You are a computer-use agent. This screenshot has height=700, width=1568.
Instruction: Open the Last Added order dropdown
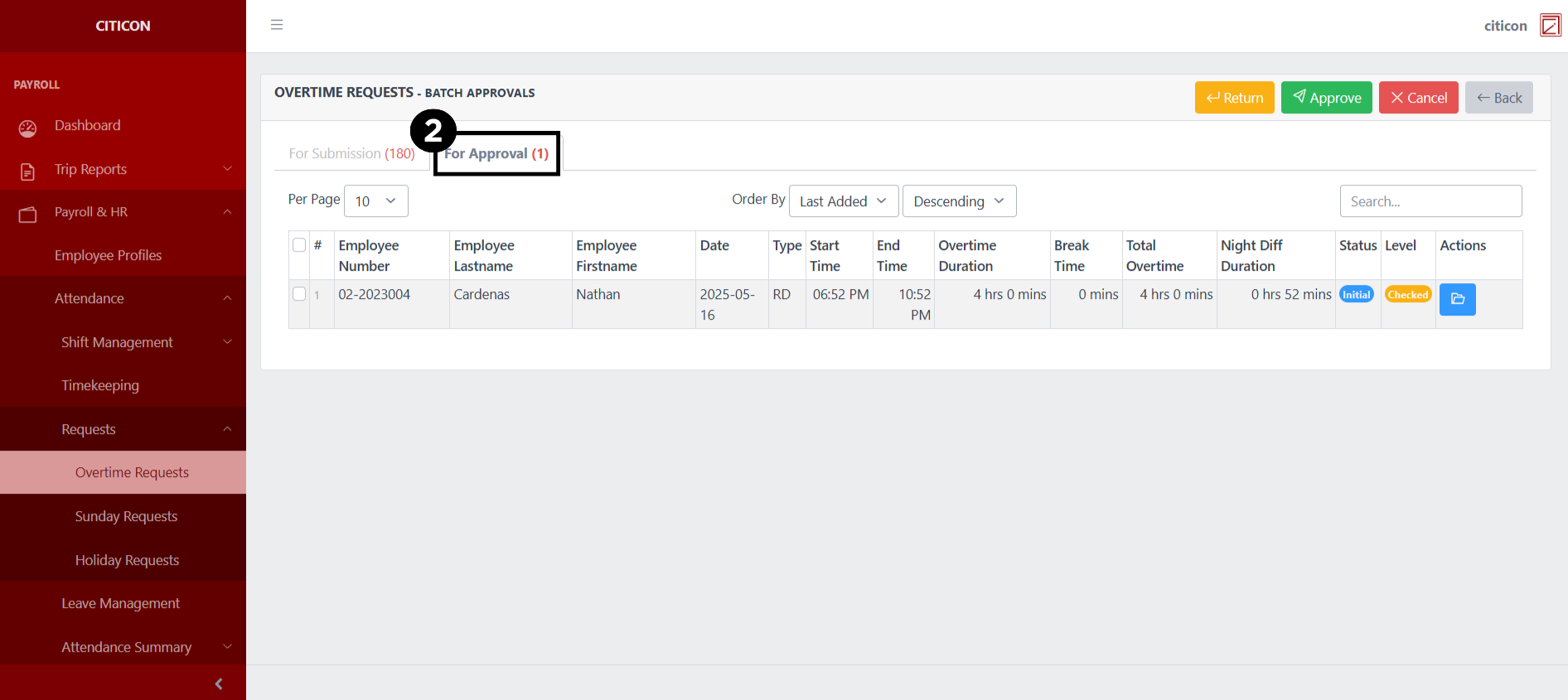point(843,201)
